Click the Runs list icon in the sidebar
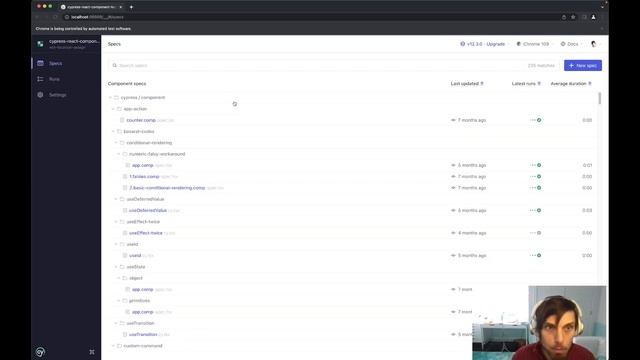 (40, 79)
